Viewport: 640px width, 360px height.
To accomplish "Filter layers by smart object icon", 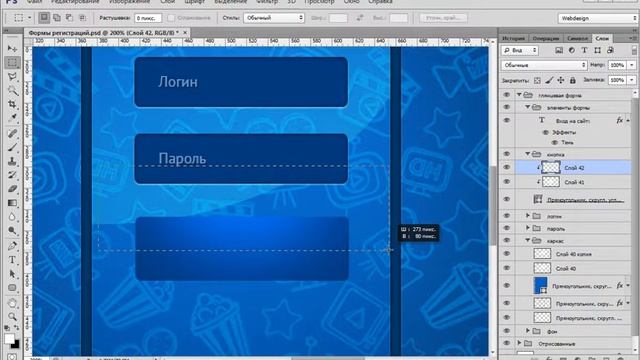I will click(610, 50).
